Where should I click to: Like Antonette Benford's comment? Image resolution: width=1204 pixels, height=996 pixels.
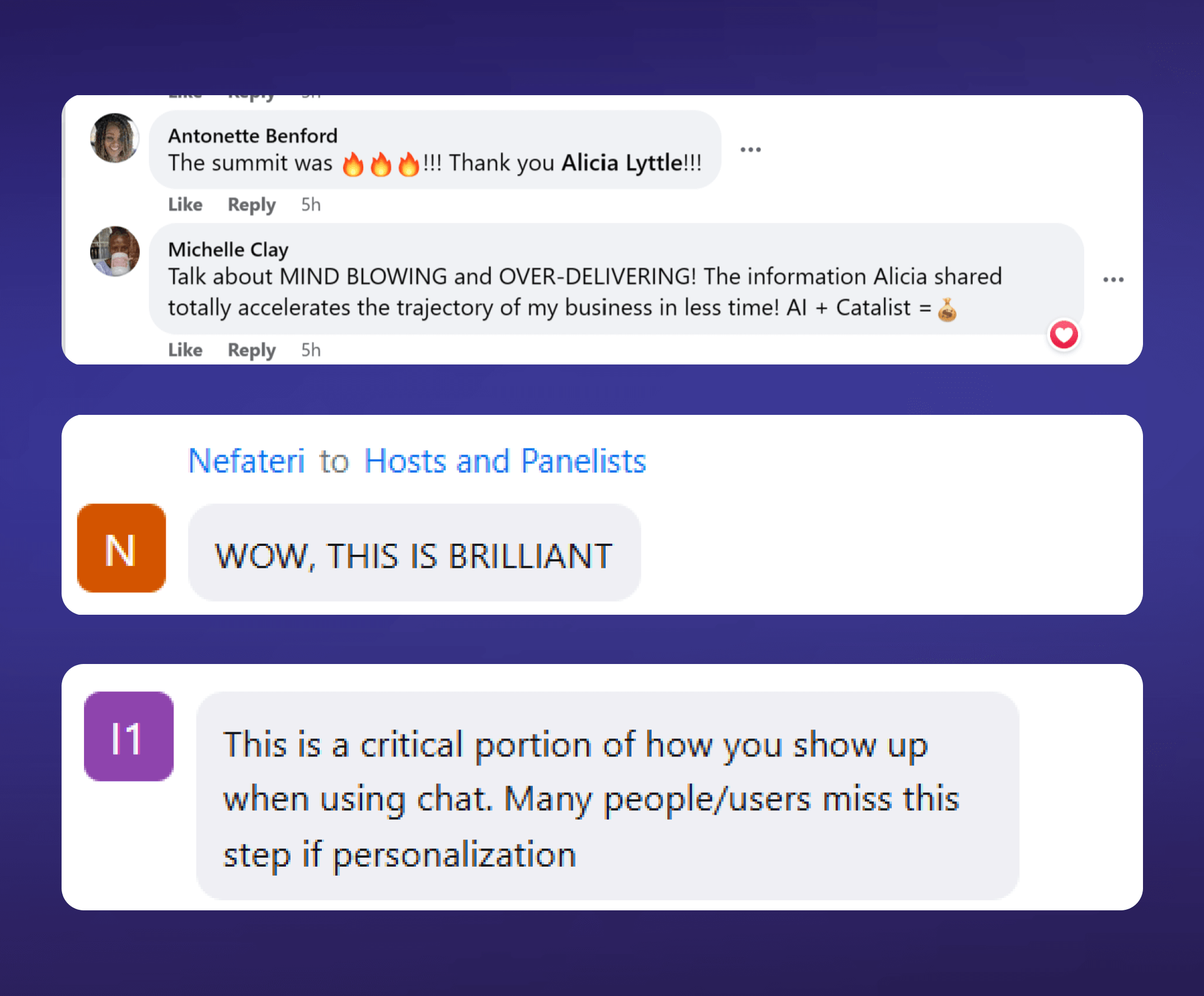(185, 205)
